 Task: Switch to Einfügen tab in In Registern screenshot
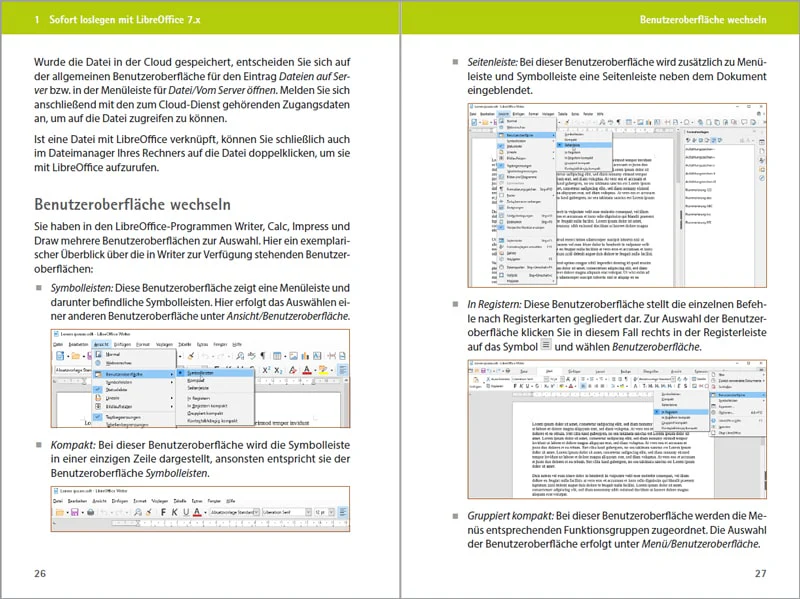pos(574,371)
